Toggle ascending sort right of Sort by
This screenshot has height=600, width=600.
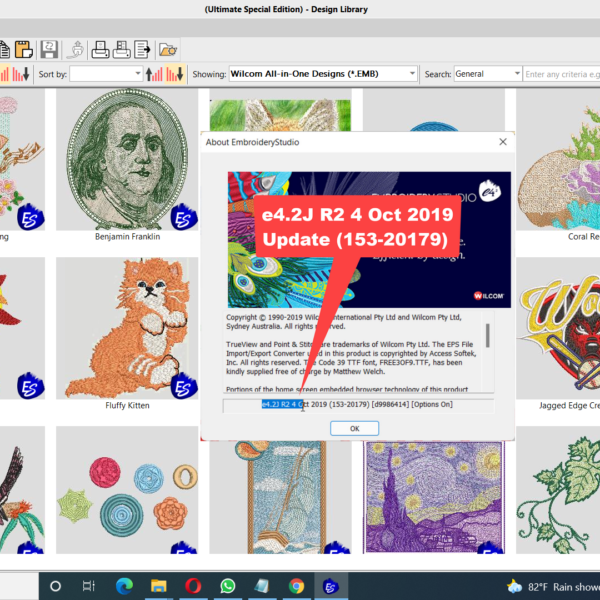click(155, 74)
